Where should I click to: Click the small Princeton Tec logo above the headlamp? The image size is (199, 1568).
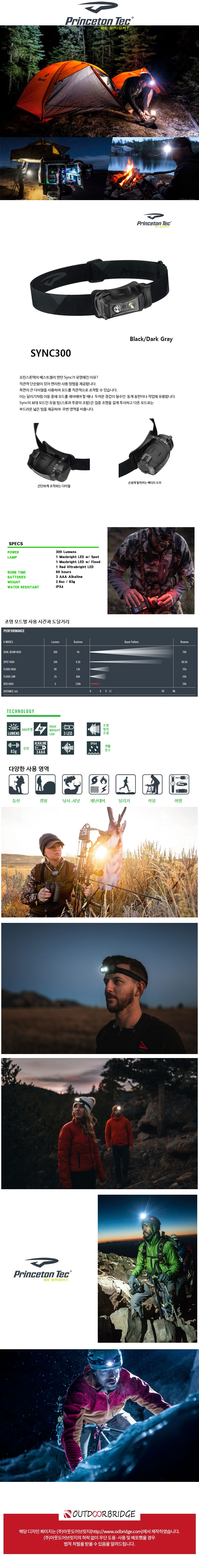coord(153,220)
